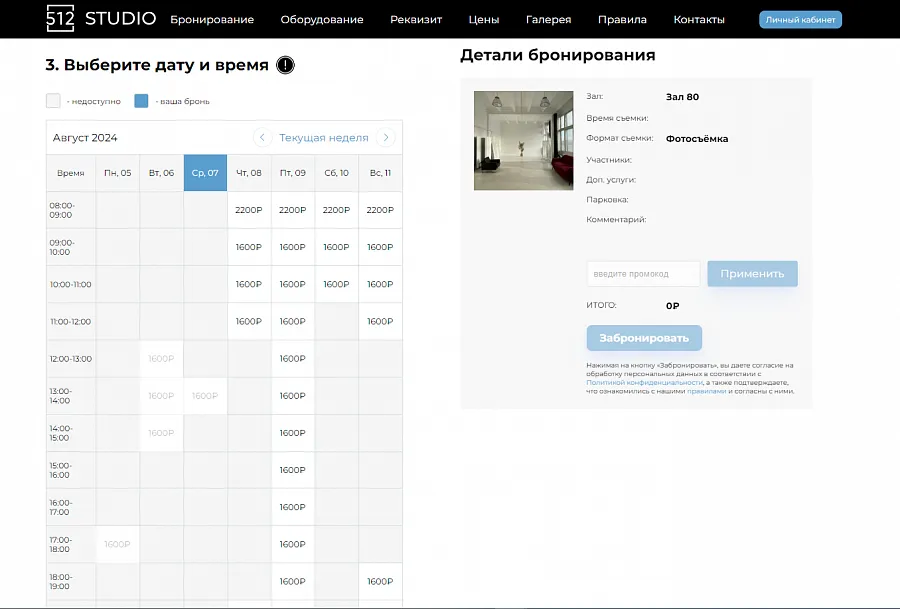Click the Зал 80 hall photo thumbnail
The height and width of the screenshot is (609, 900).
(x=523, y=141)
